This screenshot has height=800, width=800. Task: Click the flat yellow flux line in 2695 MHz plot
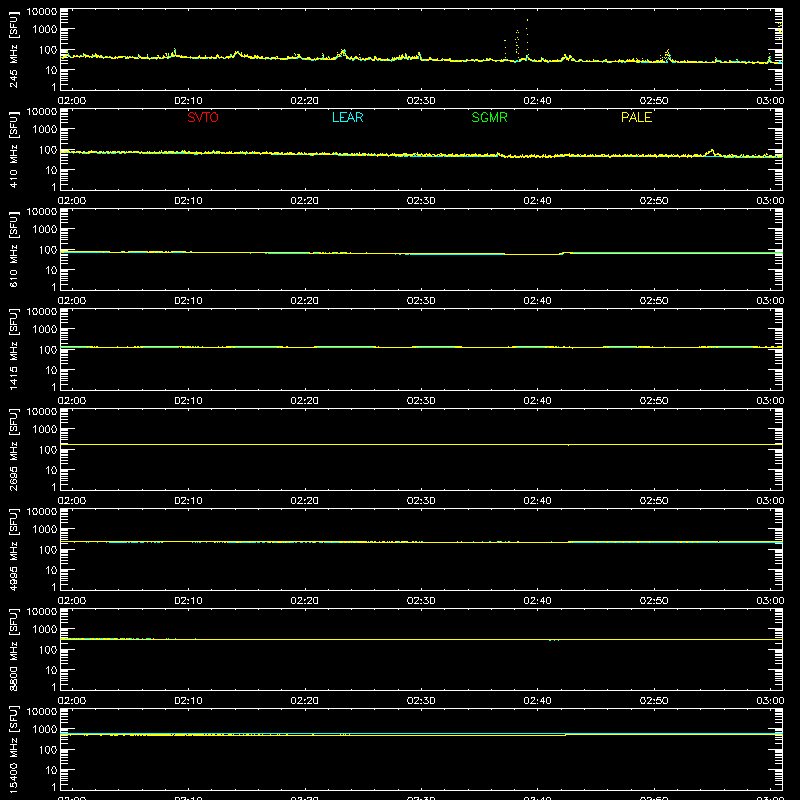coord(421,444)
